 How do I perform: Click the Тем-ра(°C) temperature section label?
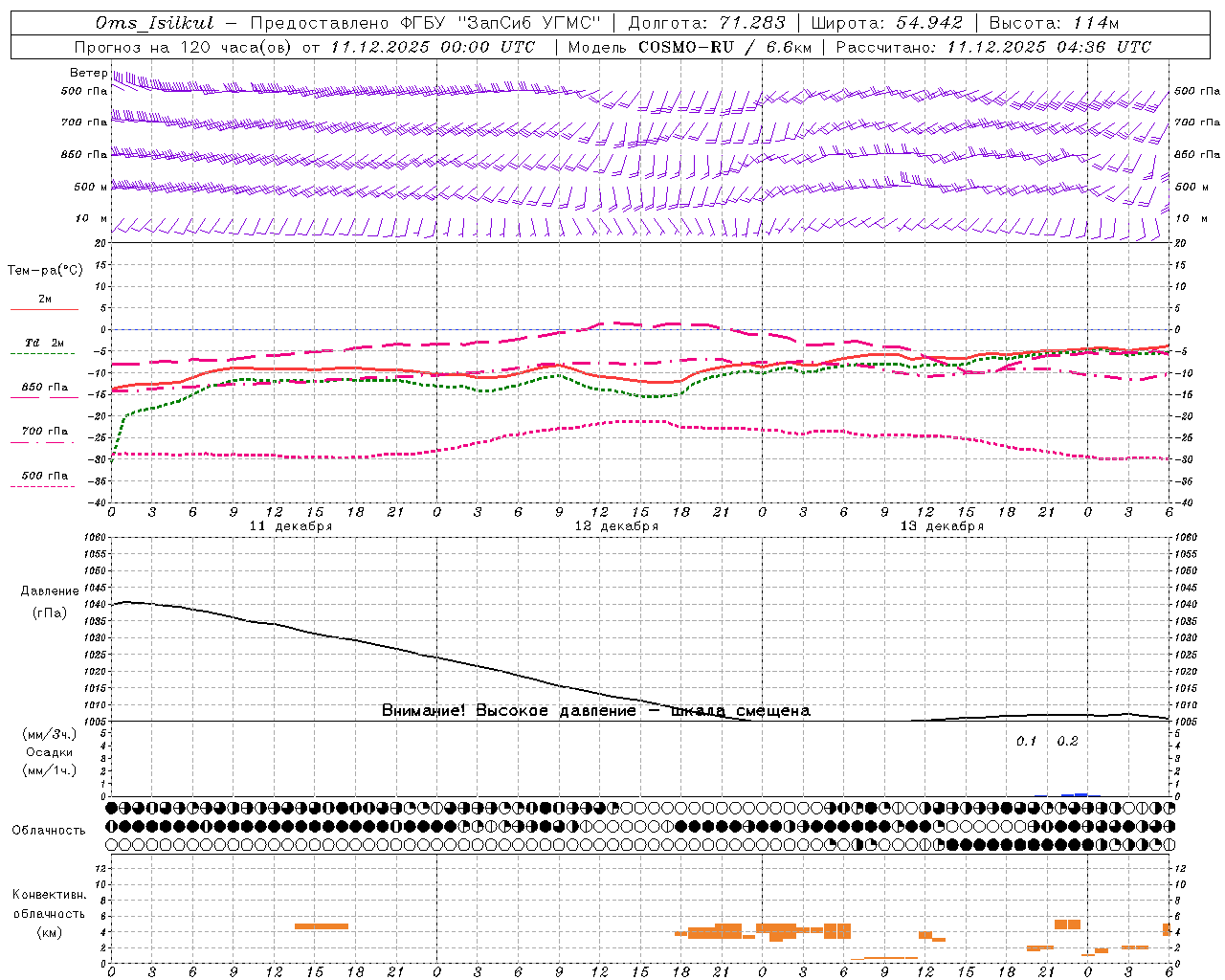[x=45, y=271]
